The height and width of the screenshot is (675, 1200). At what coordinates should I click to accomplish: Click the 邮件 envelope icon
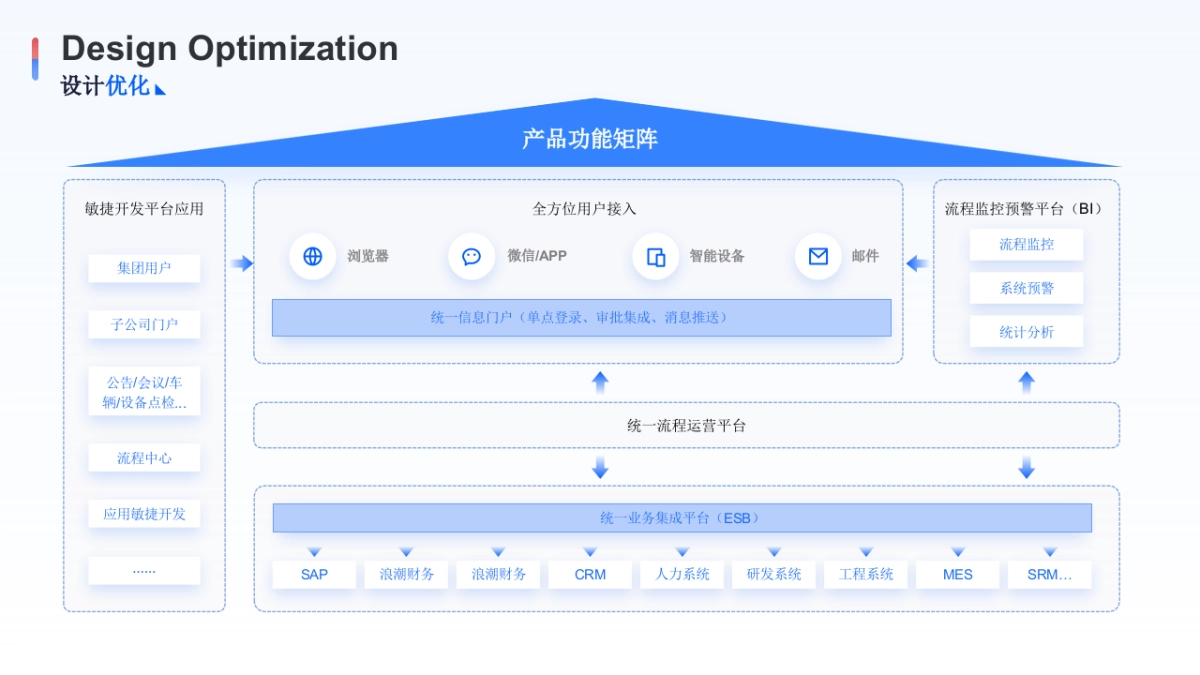(x=817, y=257)
